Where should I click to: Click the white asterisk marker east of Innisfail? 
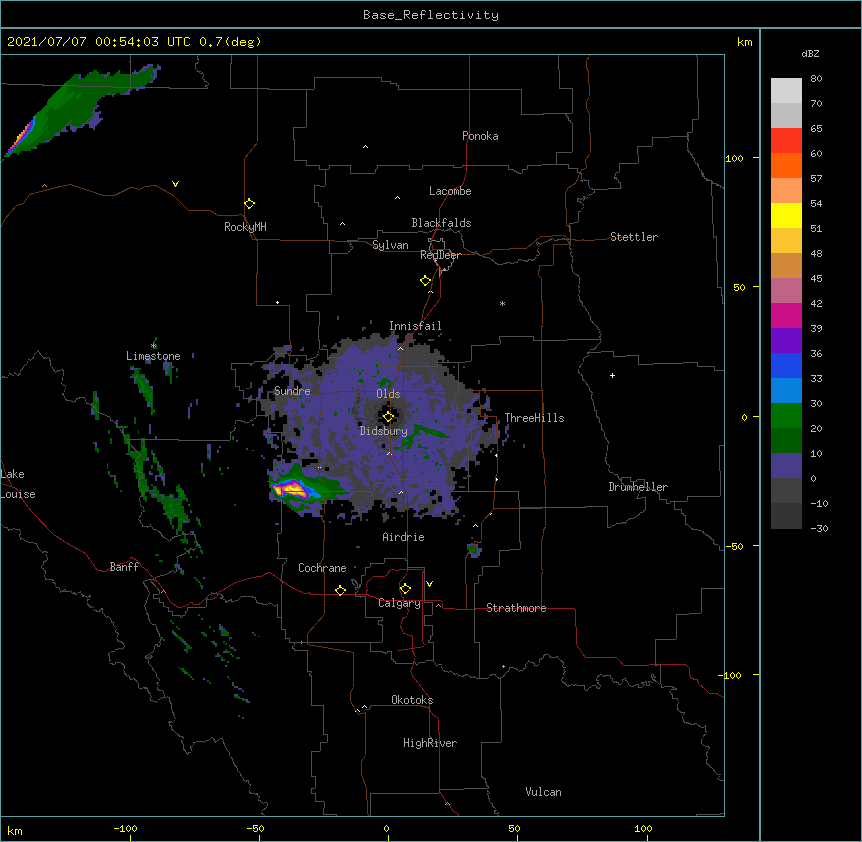click(502, 303)
